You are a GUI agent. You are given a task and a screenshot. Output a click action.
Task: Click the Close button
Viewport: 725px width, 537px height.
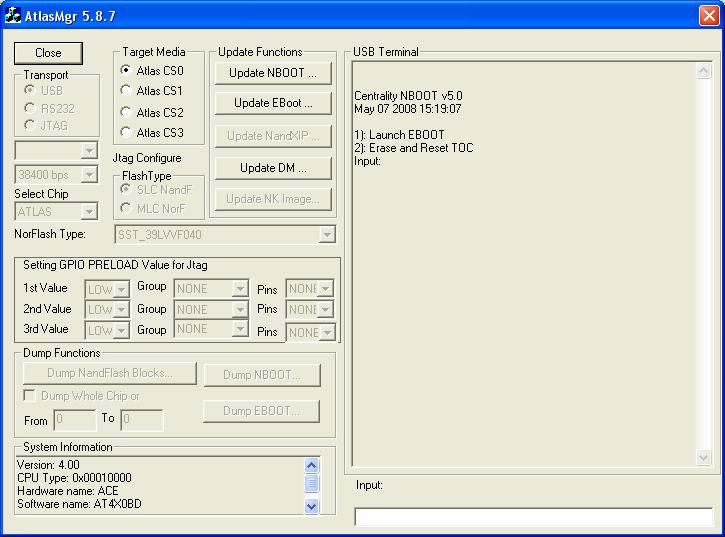coord(48,53)
